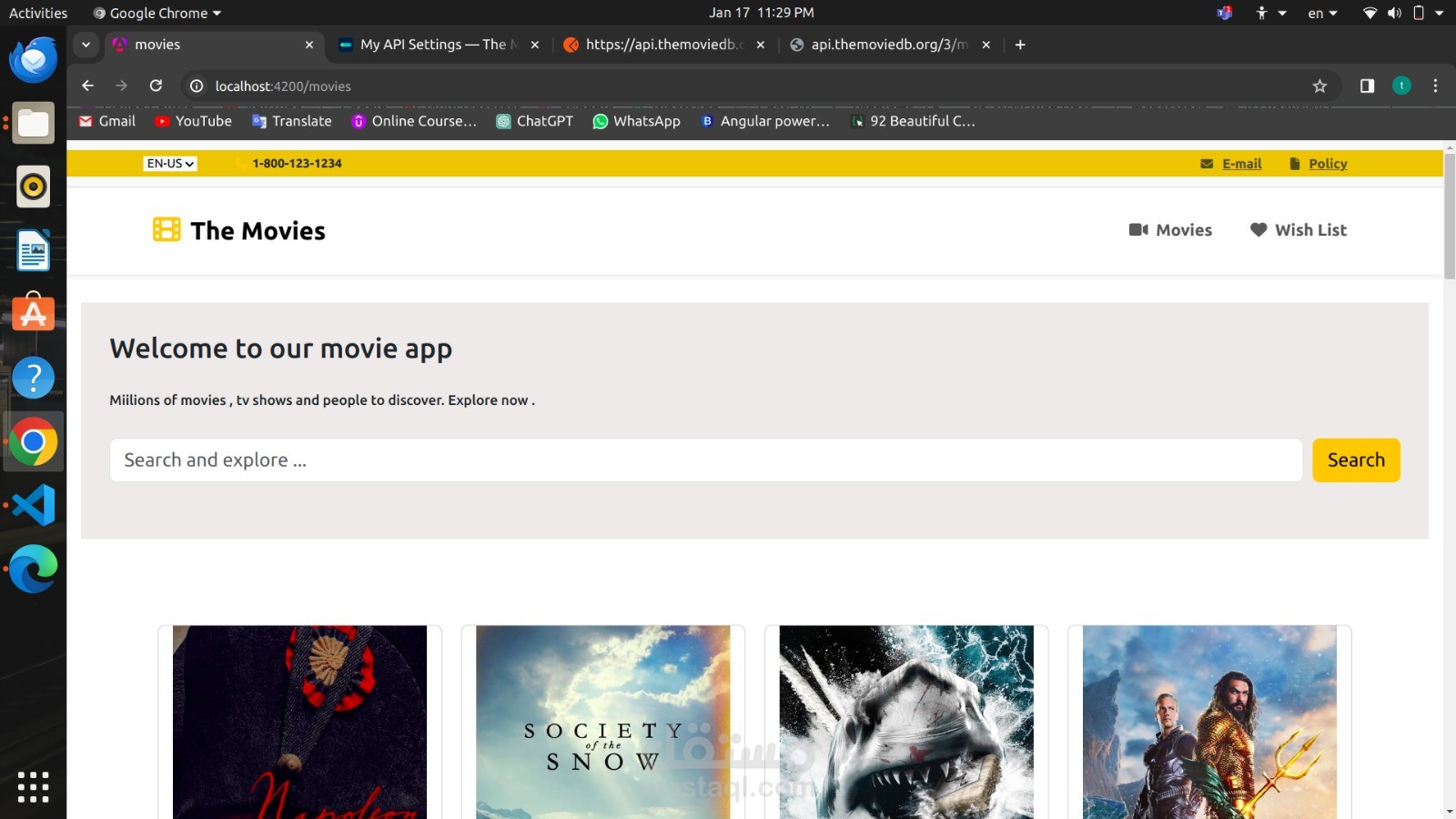Open the Chrome three-dot menu
This screenshot has height=819, width=1456.
coord(1435,86)
